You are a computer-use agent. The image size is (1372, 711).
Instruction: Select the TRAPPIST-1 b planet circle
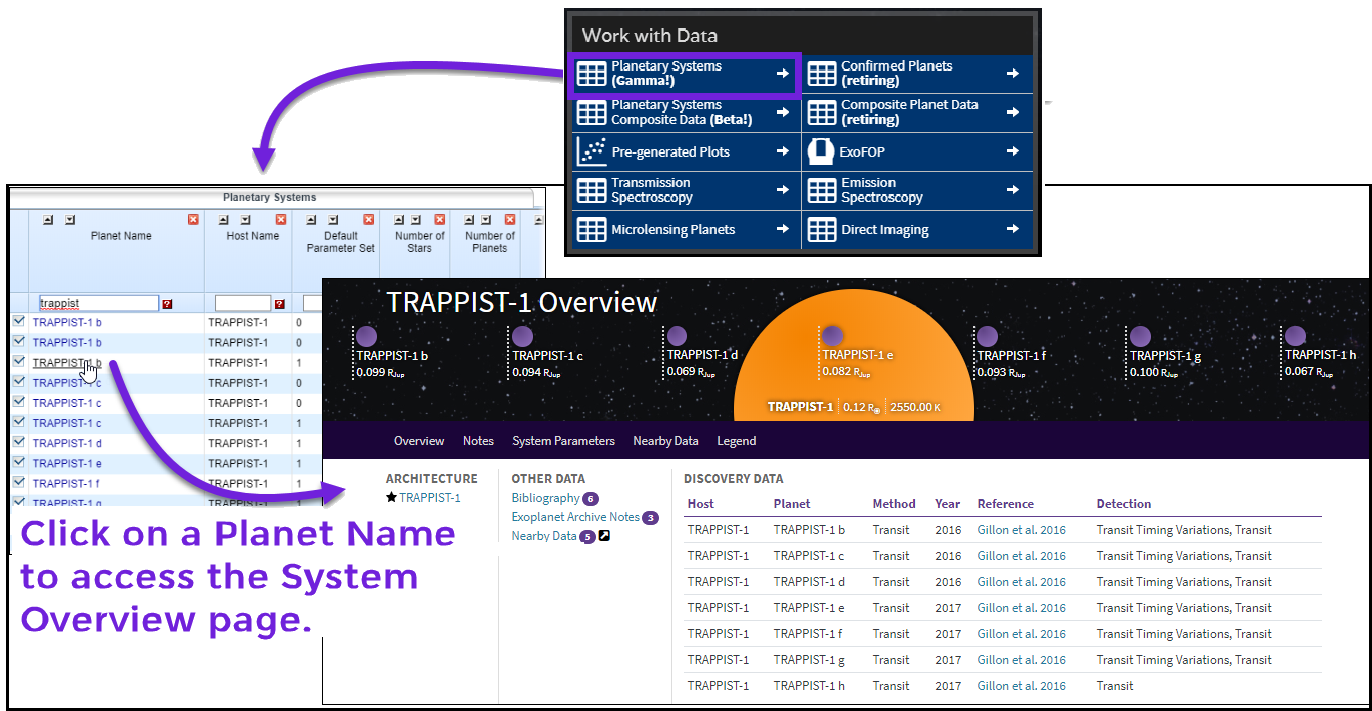(x=367, y=337)
